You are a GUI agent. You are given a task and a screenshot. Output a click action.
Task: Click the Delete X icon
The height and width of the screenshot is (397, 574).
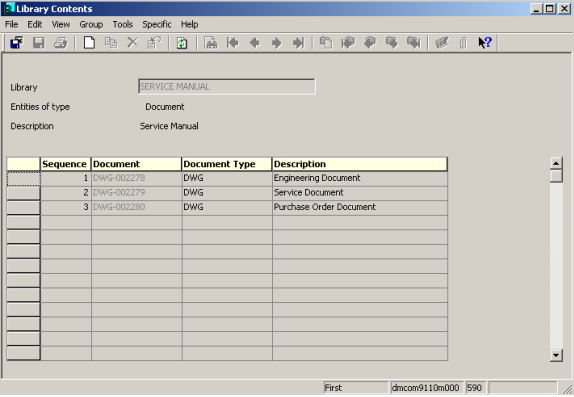133,43
